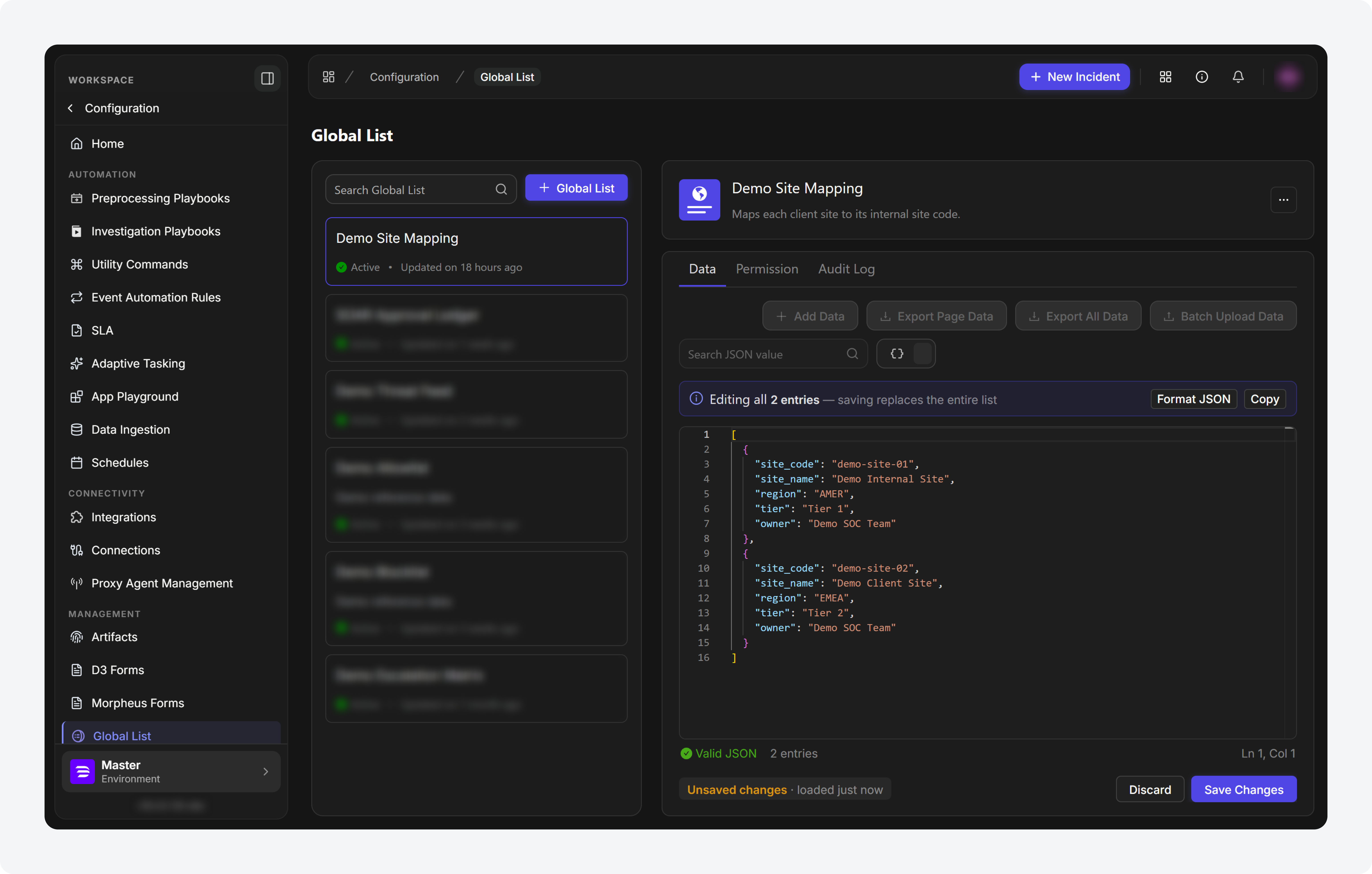Image resolution: width=1372 pixels, height=874 pixels.
Task: Focus the Search Global List field
Action: pos(421,189)
